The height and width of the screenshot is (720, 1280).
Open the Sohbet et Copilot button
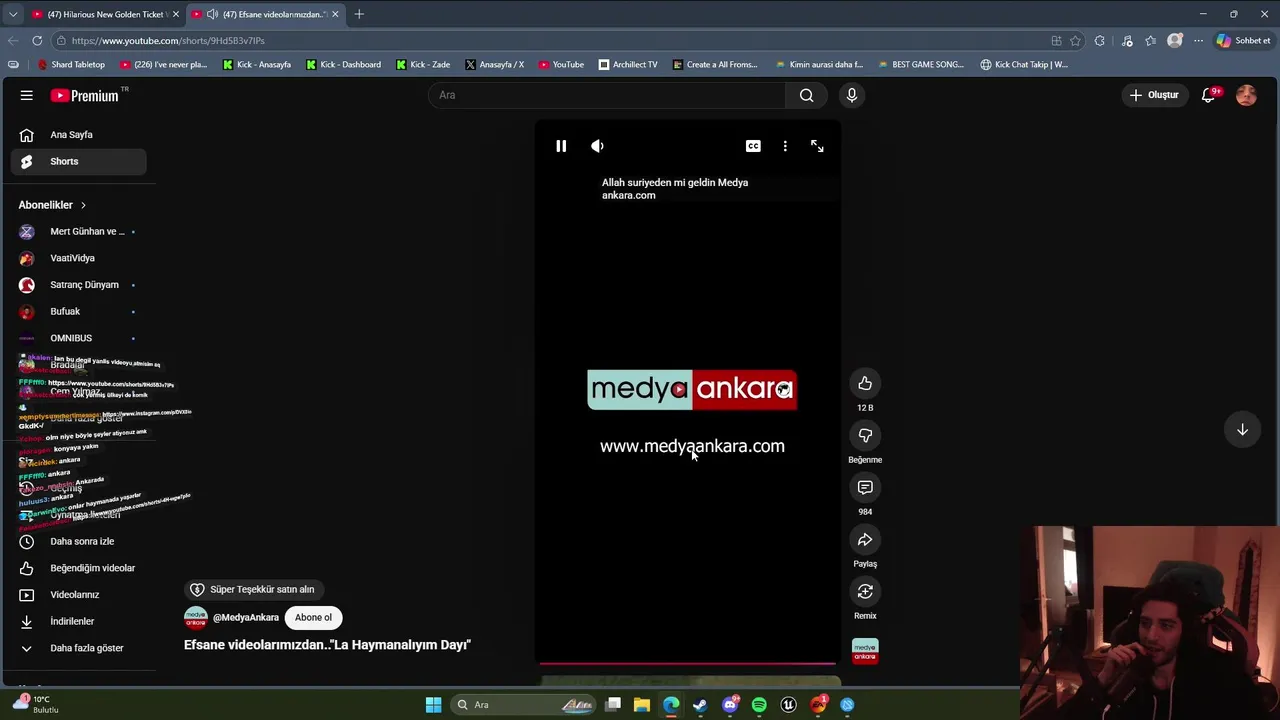pos(1243,41)
